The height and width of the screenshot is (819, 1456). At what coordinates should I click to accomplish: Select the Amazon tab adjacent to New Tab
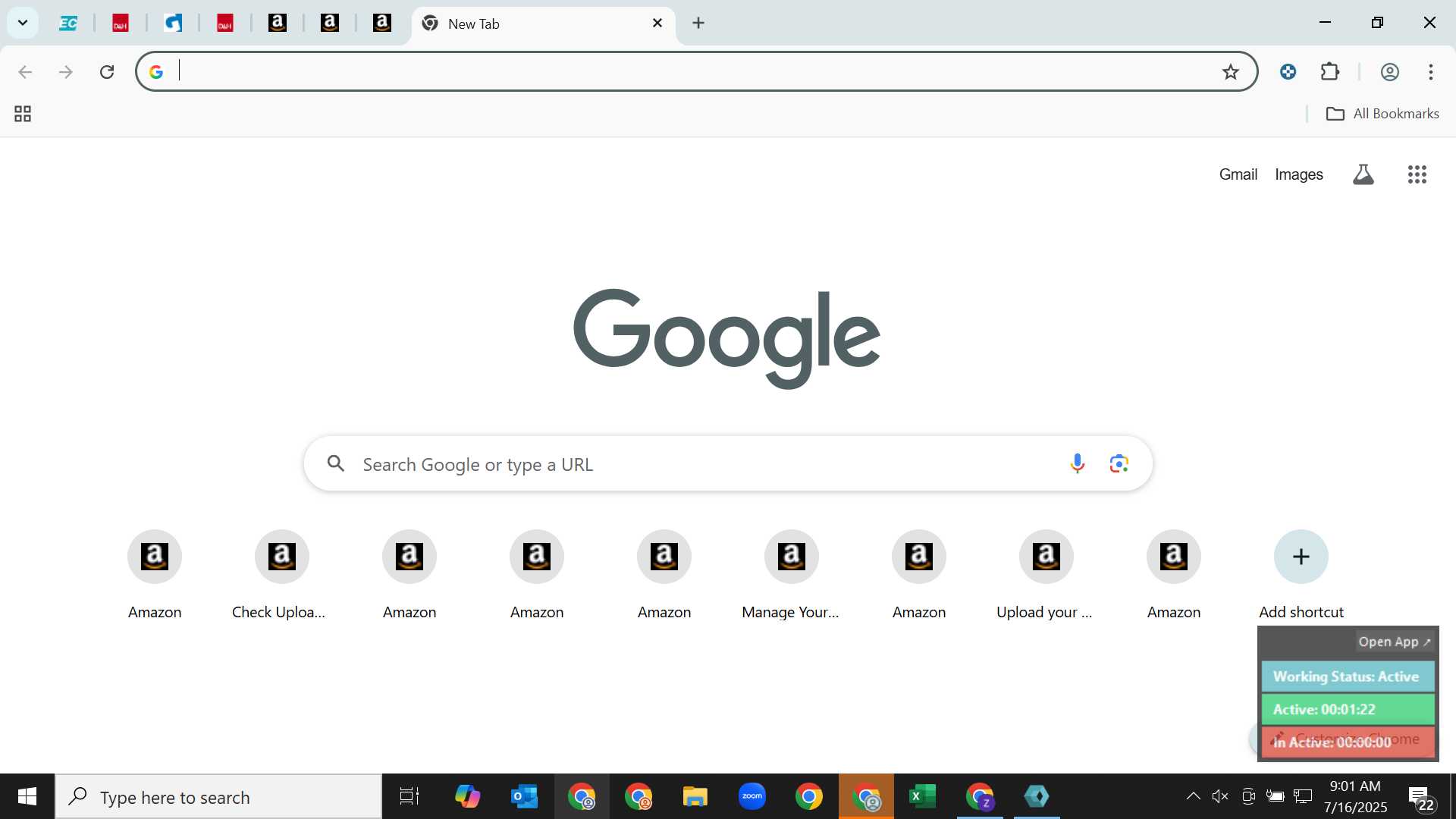tap(382, 24)
